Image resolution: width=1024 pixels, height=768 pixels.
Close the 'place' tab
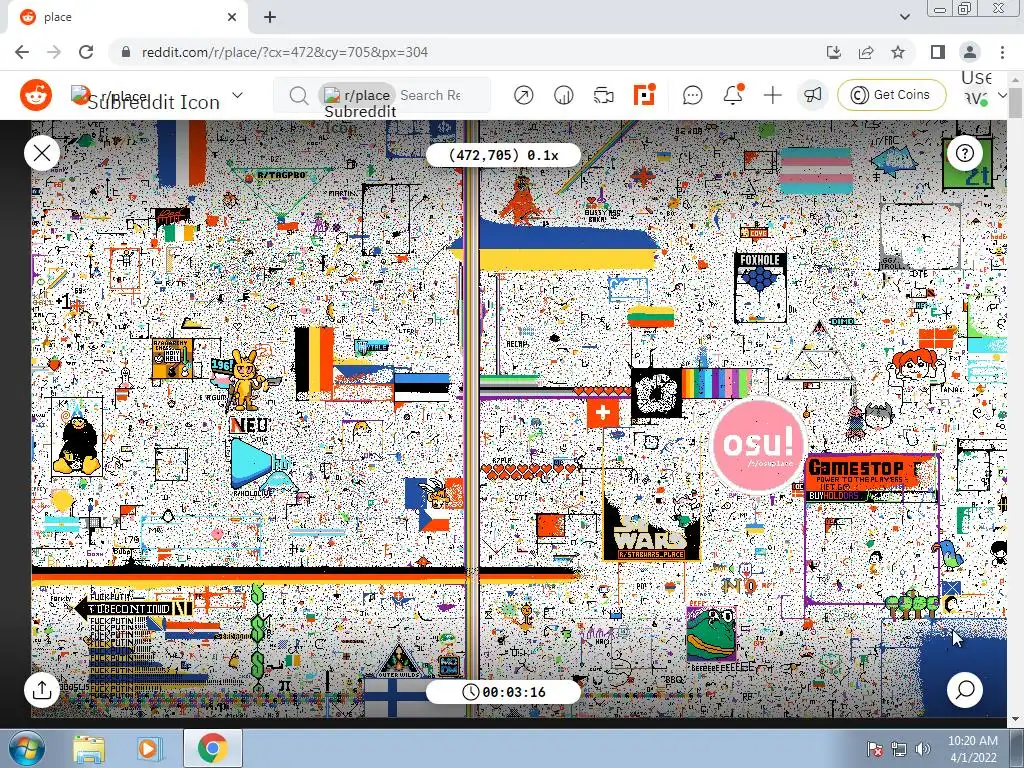[232, 17]
